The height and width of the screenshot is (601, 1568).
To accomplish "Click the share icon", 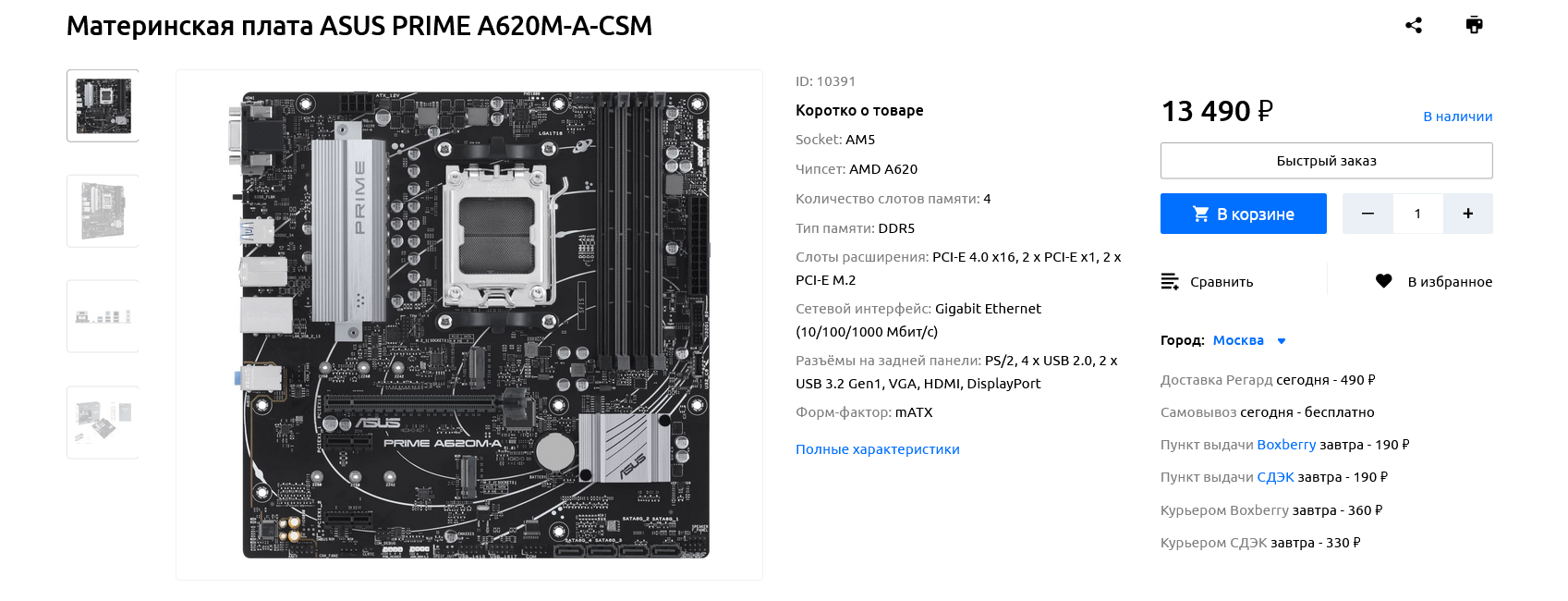I will (1414, 25).
